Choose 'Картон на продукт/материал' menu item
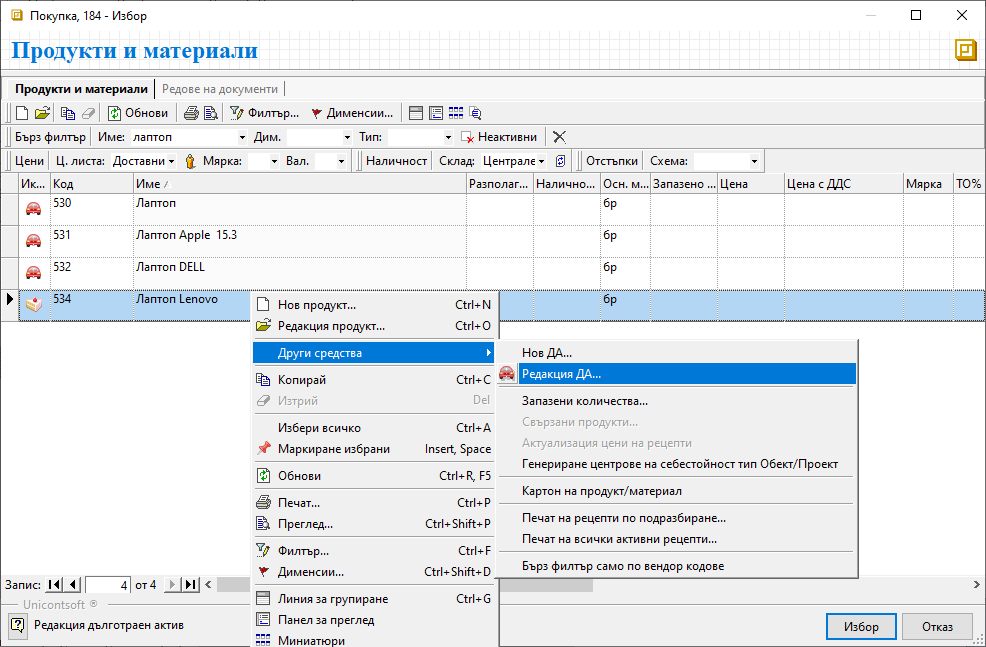This screenshot has width=986, height=647. pos(602,491)
